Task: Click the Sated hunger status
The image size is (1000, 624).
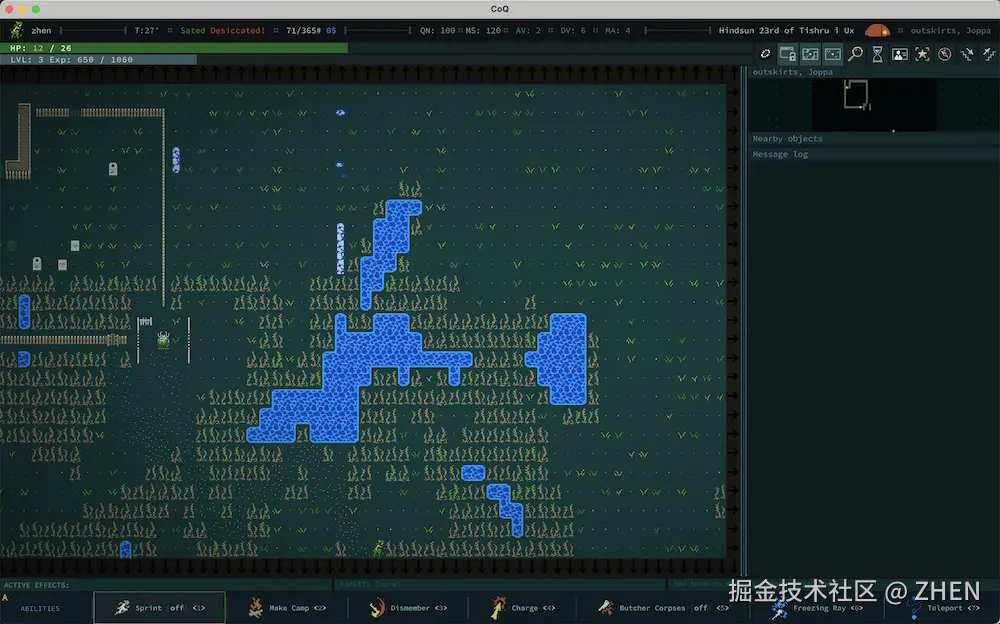Action: pyautogui.click(x=193, y=30)
